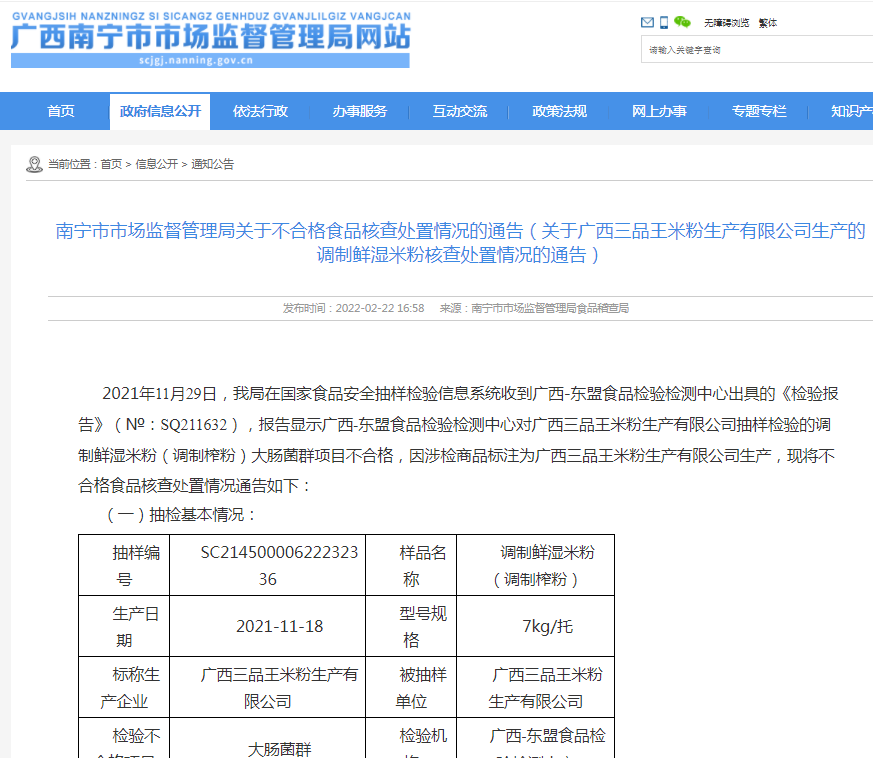Click （一）抽检基本情况 subheading

(181, 515)
